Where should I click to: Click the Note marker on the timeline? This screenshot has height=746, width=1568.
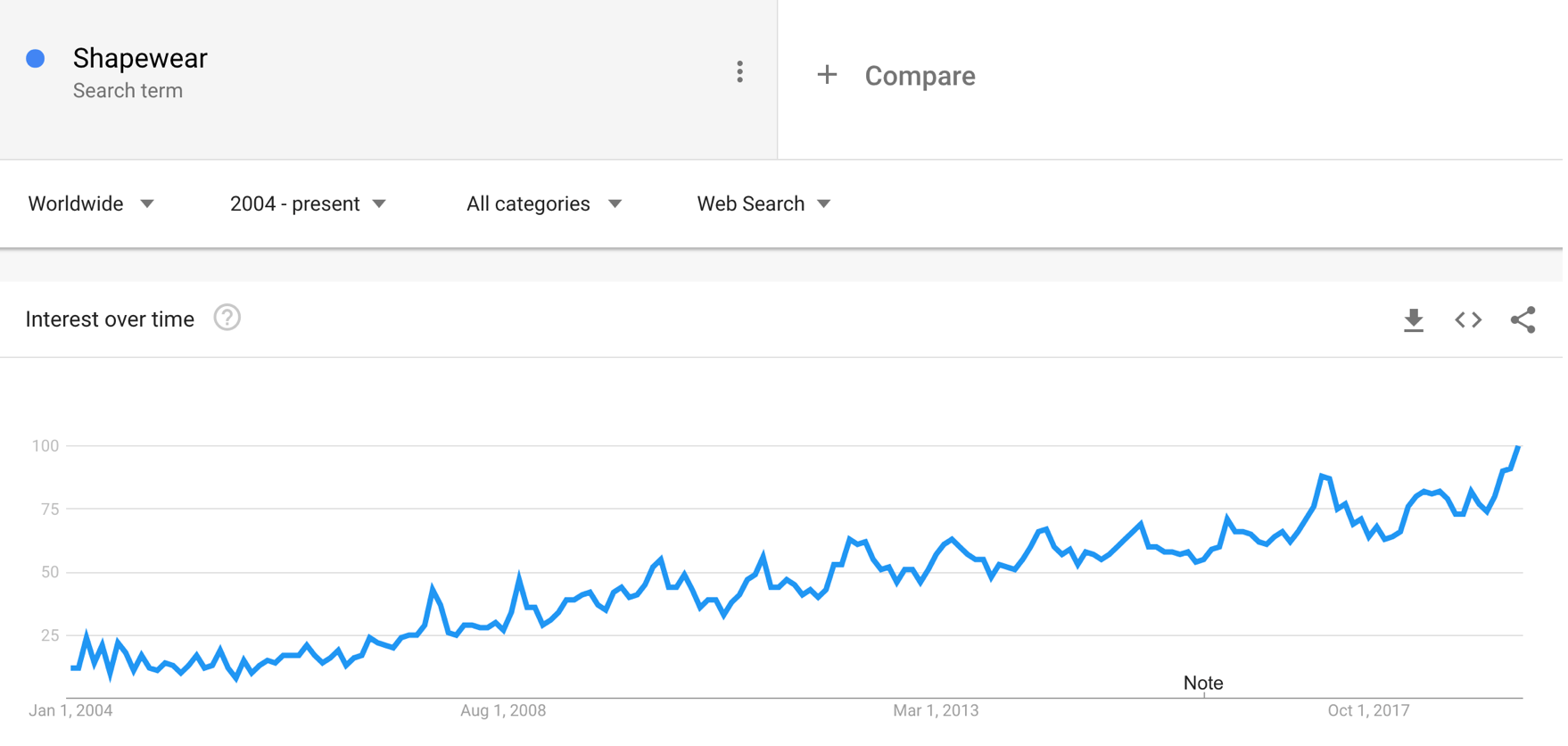click(x=1203, y=684)
